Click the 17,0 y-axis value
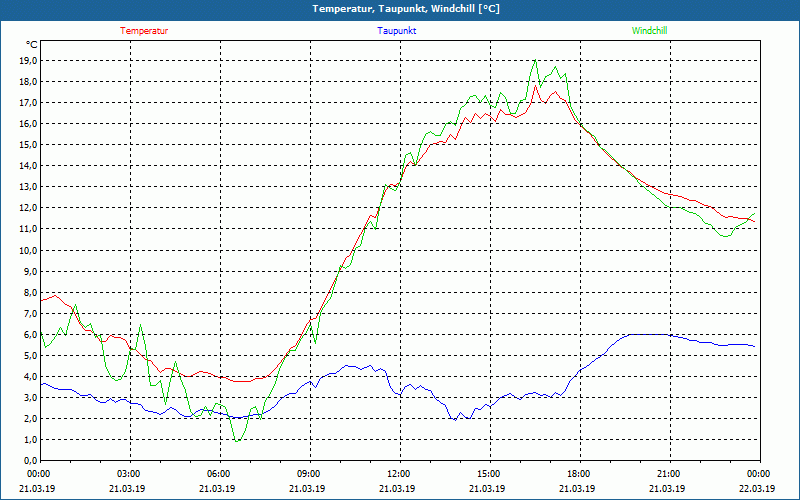Viewport: 800px width, 500px height. (x=28, y=103)
